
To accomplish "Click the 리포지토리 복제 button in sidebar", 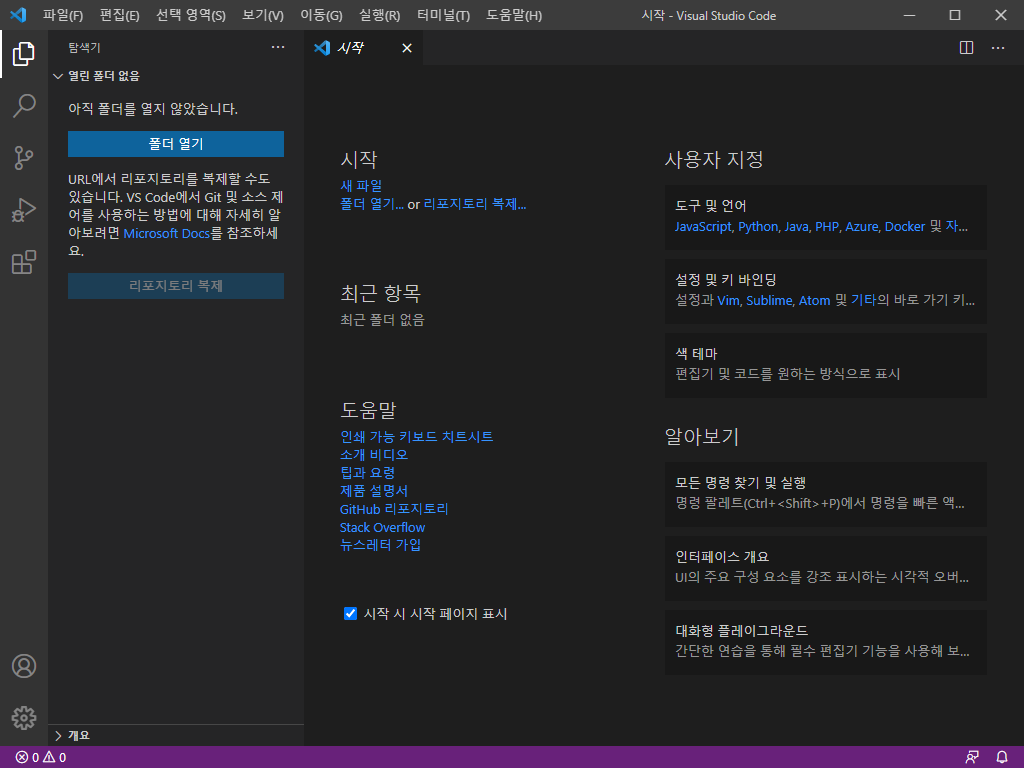I will 176,285.
